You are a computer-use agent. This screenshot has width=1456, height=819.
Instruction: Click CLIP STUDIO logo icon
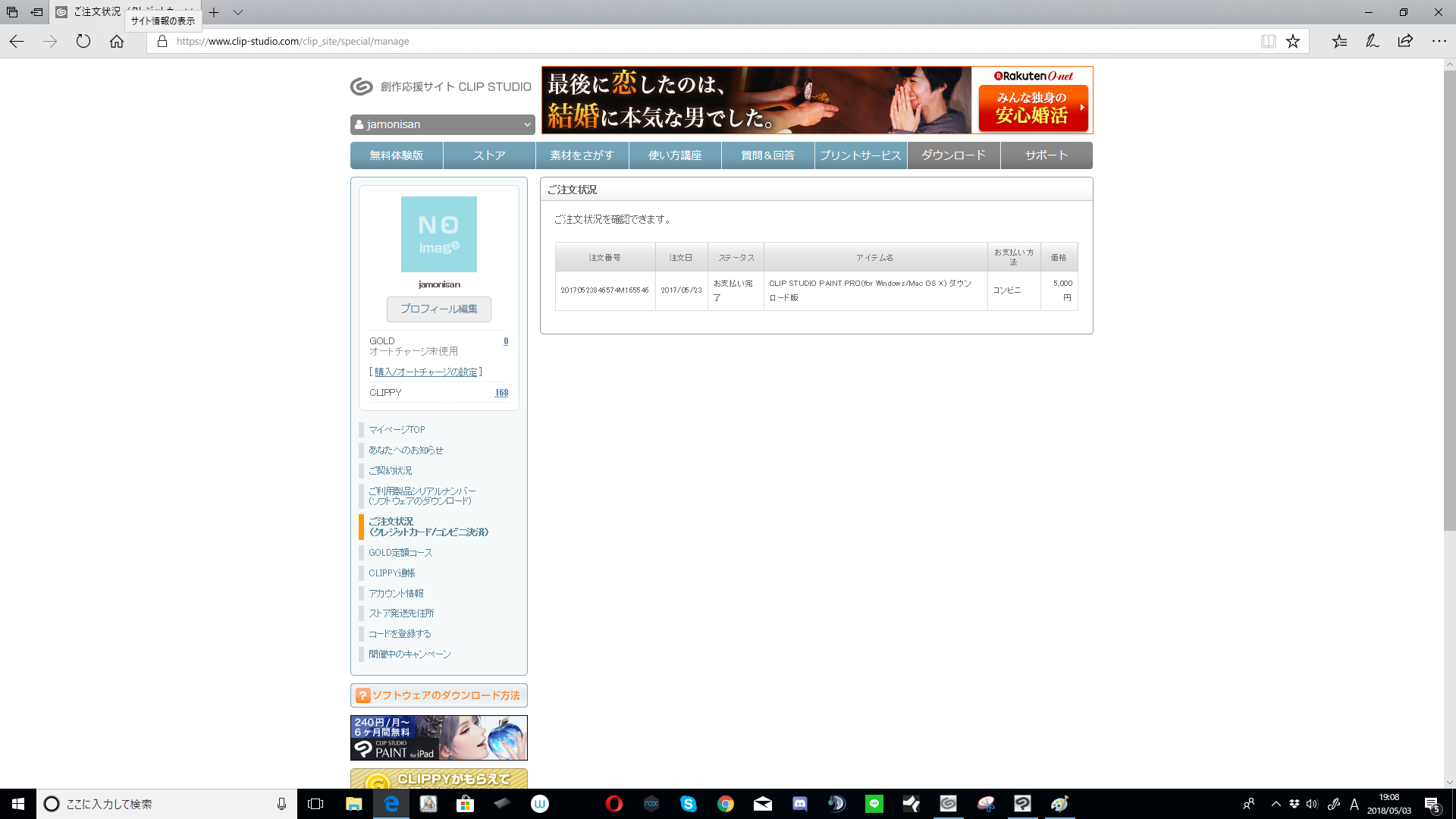(x=362, y=86)
